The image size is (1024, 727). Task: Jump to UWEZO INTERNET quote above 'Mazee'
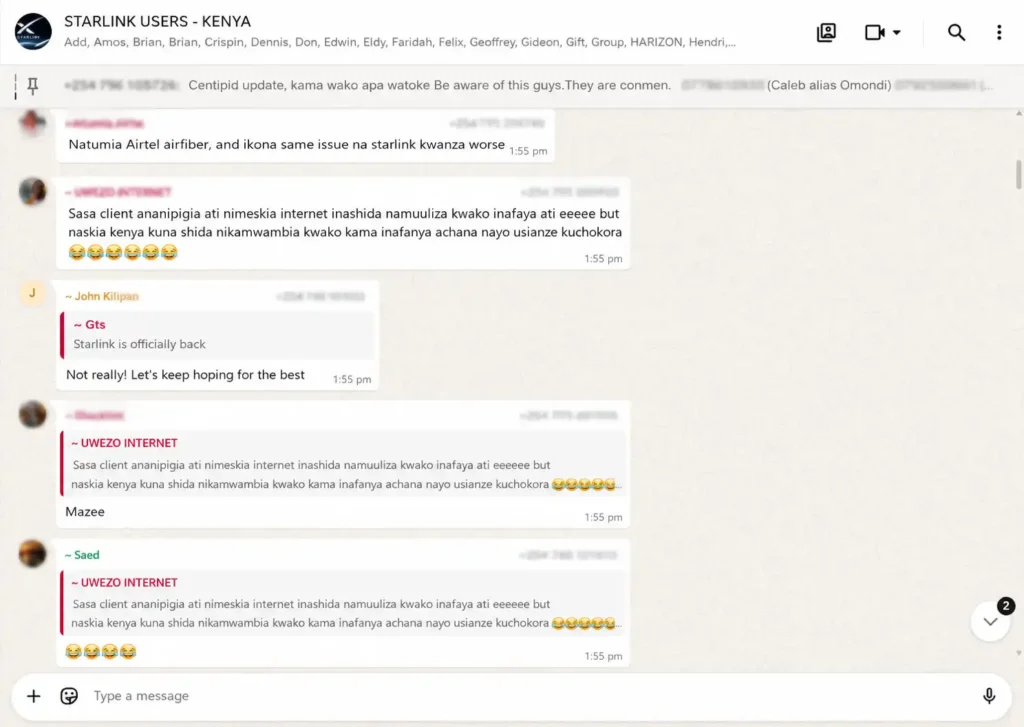(342, 462)
